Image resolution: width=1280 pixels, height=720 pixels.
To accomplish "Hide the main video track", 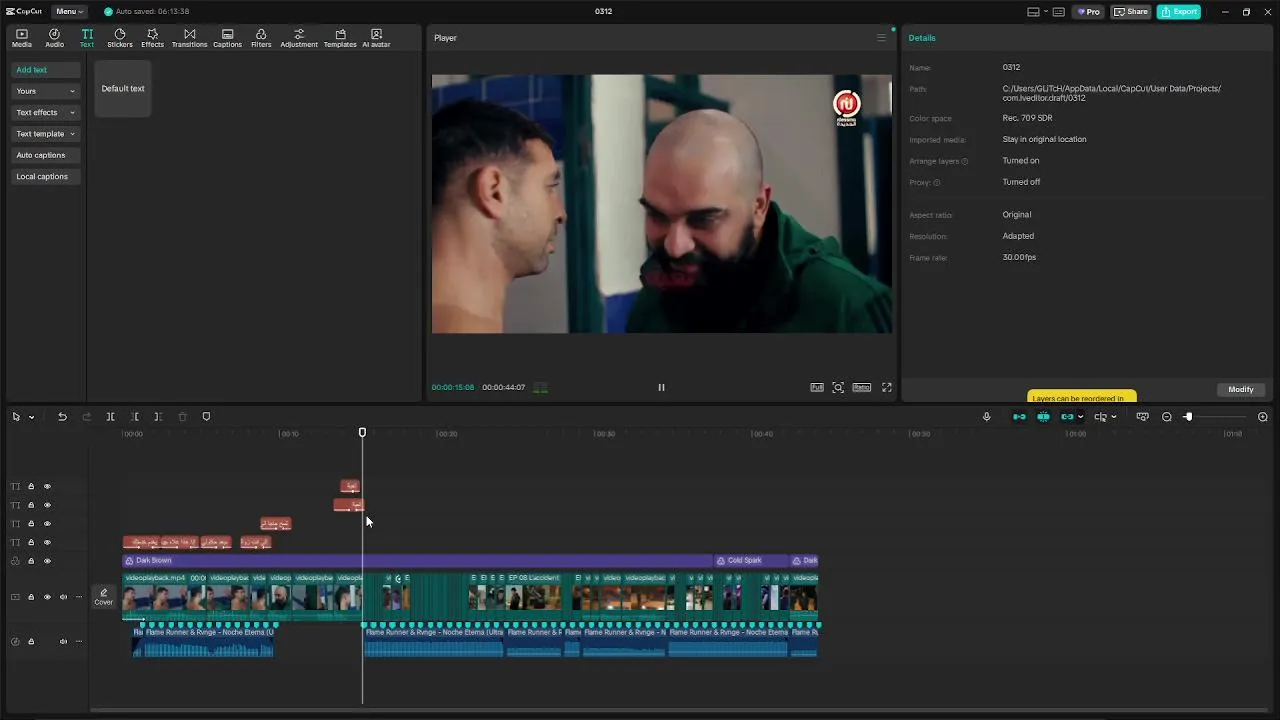I will coord(47,597).
